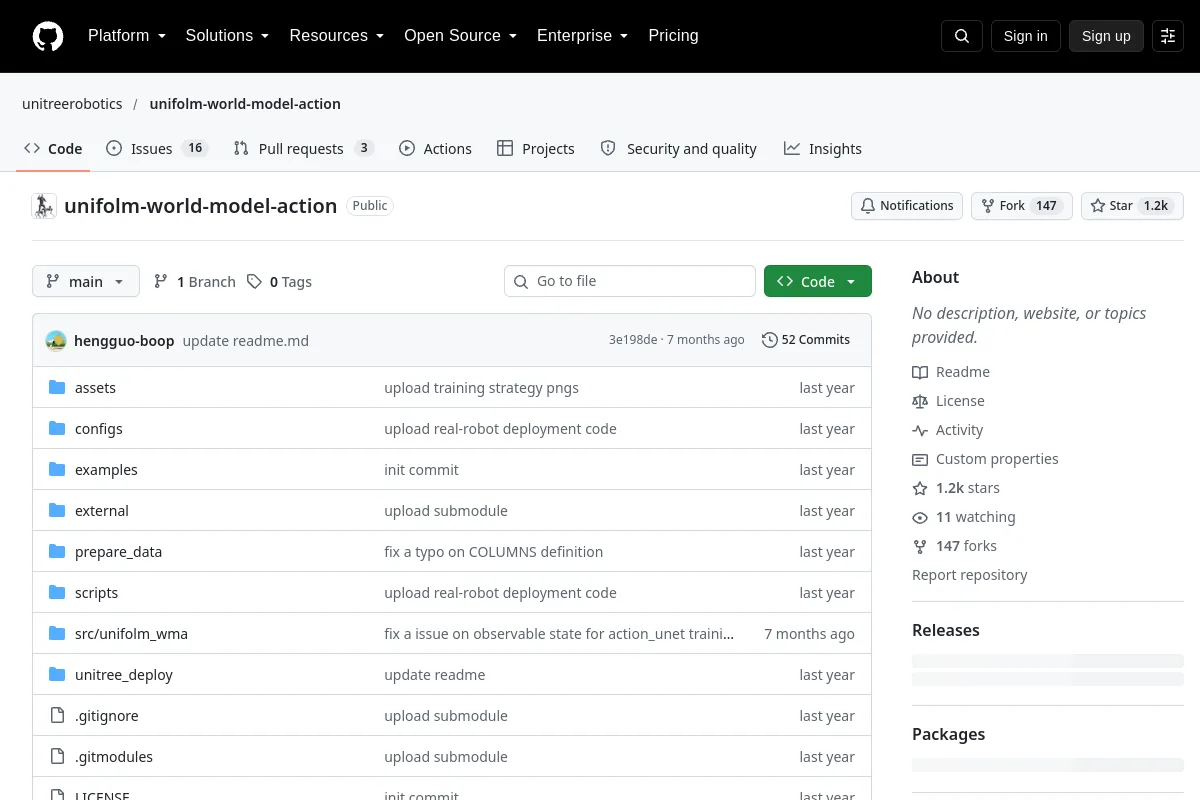
Task: Switch to the Code tab
Action: pos(53,149)
